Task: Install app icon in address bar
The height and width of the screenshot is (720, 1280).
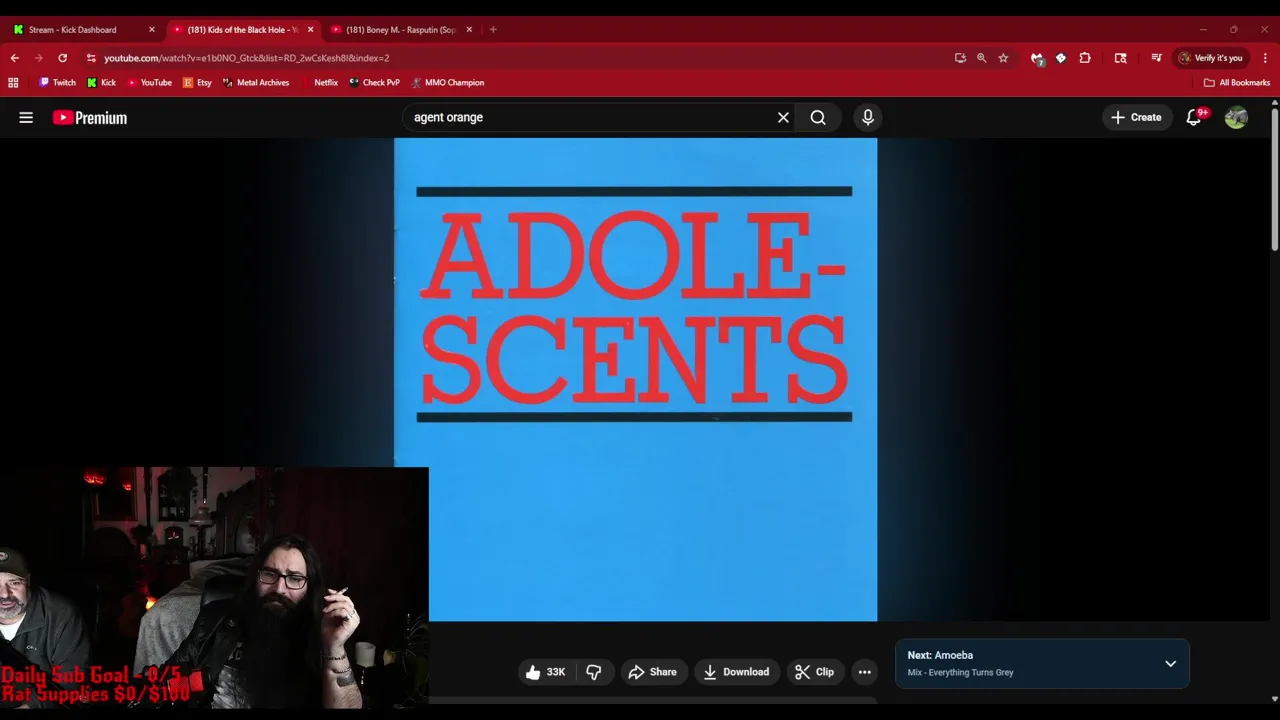Action: (960, 58)
